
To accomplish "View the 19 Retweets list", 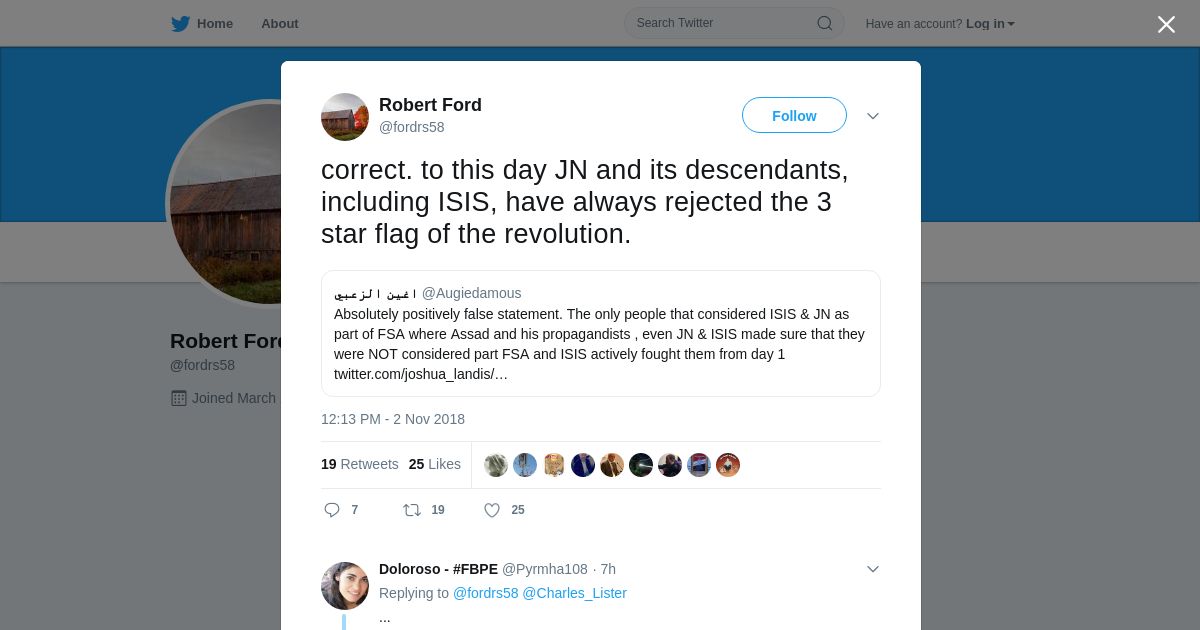I will coord(360,464).
